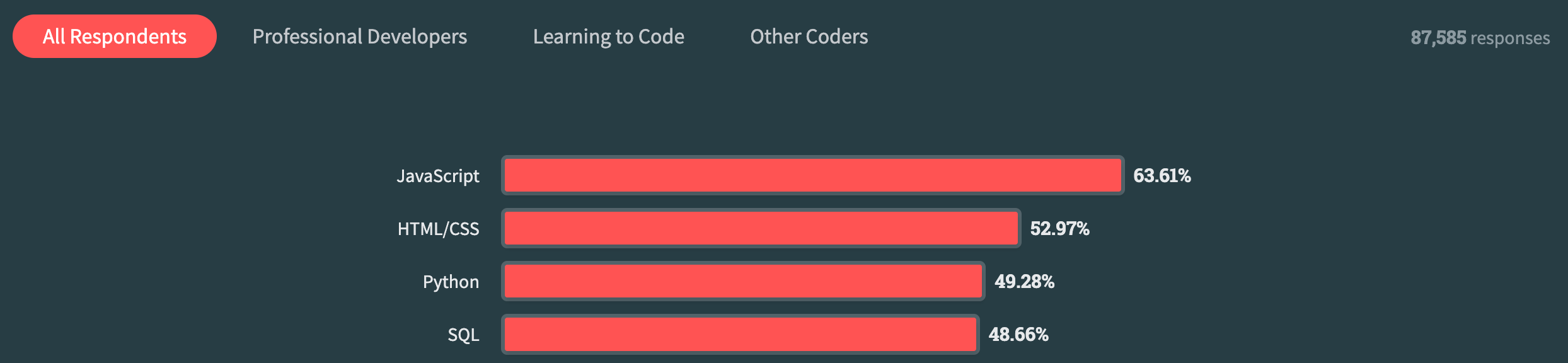
Task: Click the 52.97% percentage label
Action: pyautogui.click(x=1060, y=229)
